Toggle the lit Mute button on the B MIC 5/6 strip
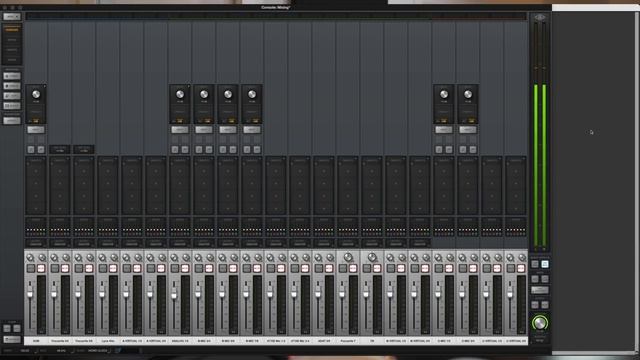640x360 pixels. [233, 269]
